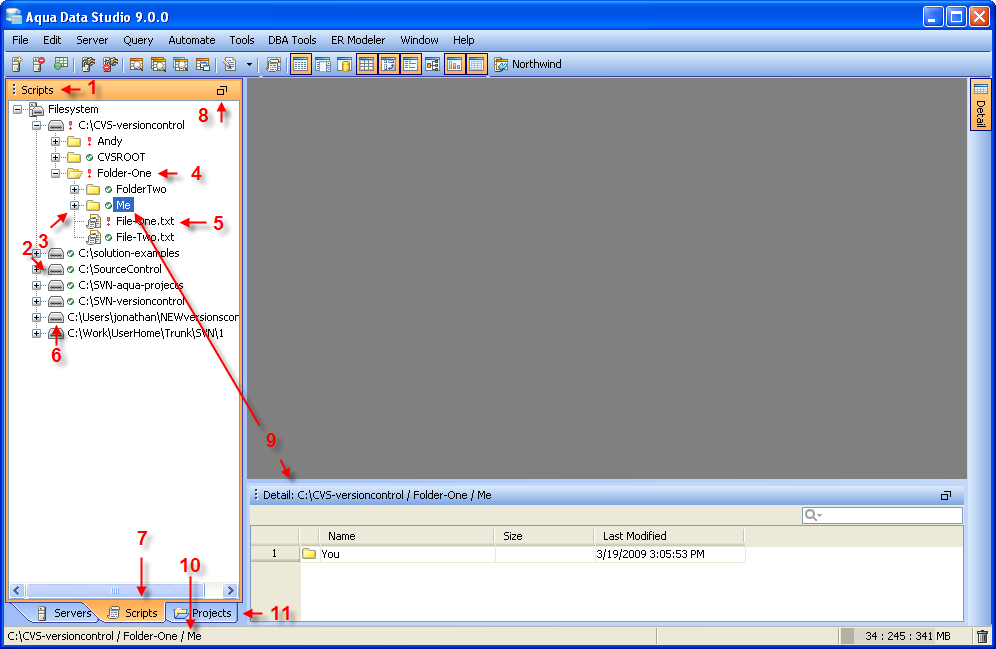
Task: Expand the CVSROOT folder
Action: tap(55, 157)
